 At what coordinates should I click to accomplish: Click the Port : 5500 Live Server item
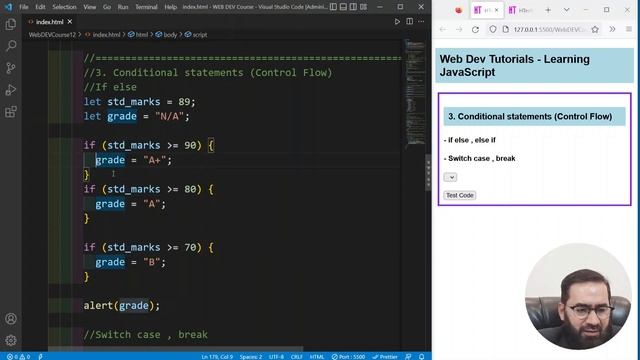[348, 357]
